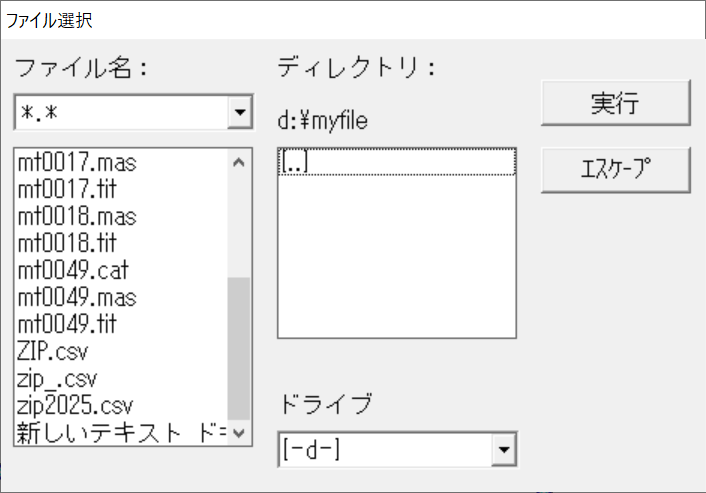Click the file list scroll-down arrow
This screenshot has height=493, width=706.
point(239,432)
